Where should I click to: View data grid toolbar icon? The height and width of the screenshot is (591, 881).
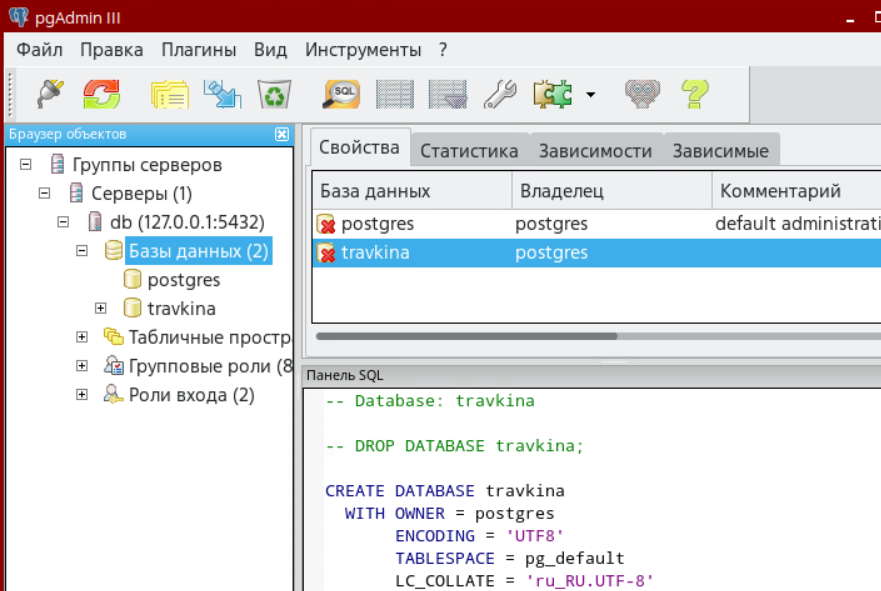click(395, 94)
